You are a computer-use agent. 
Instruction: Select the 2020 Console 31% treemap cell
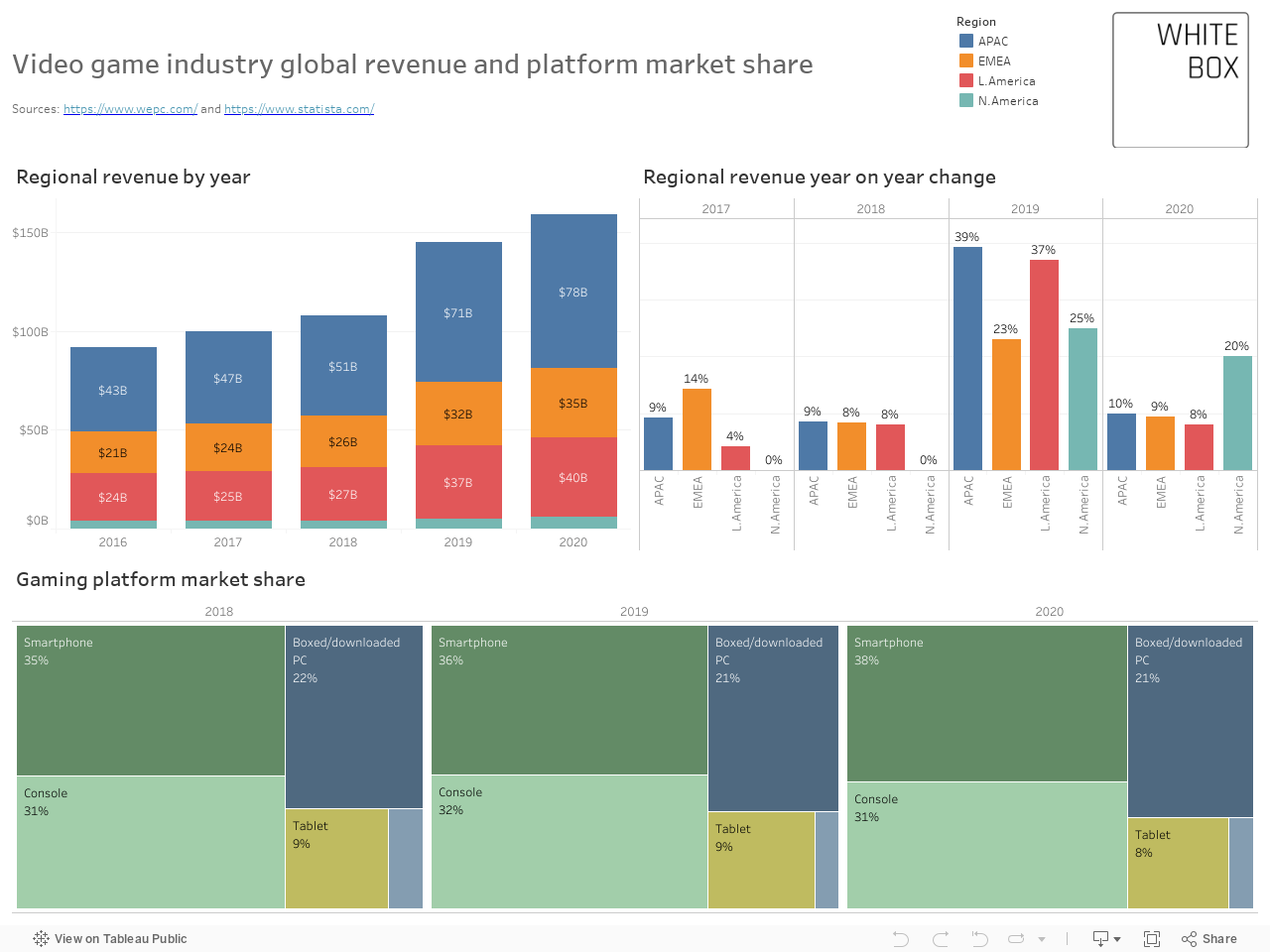[987, 845]
